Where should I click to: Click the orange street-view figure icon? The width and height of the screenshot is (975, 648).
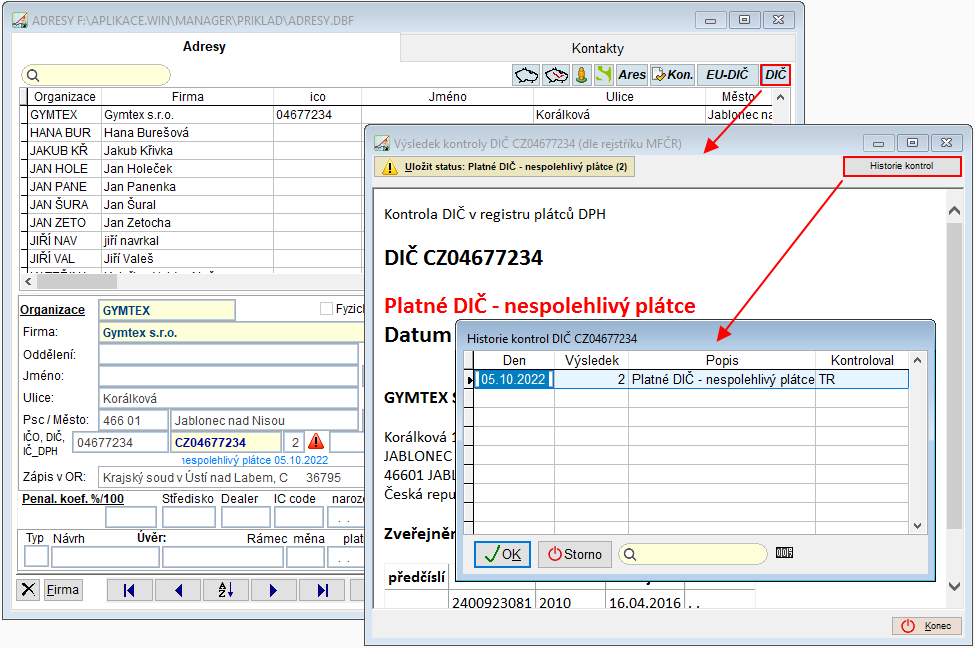coord(581,75)
